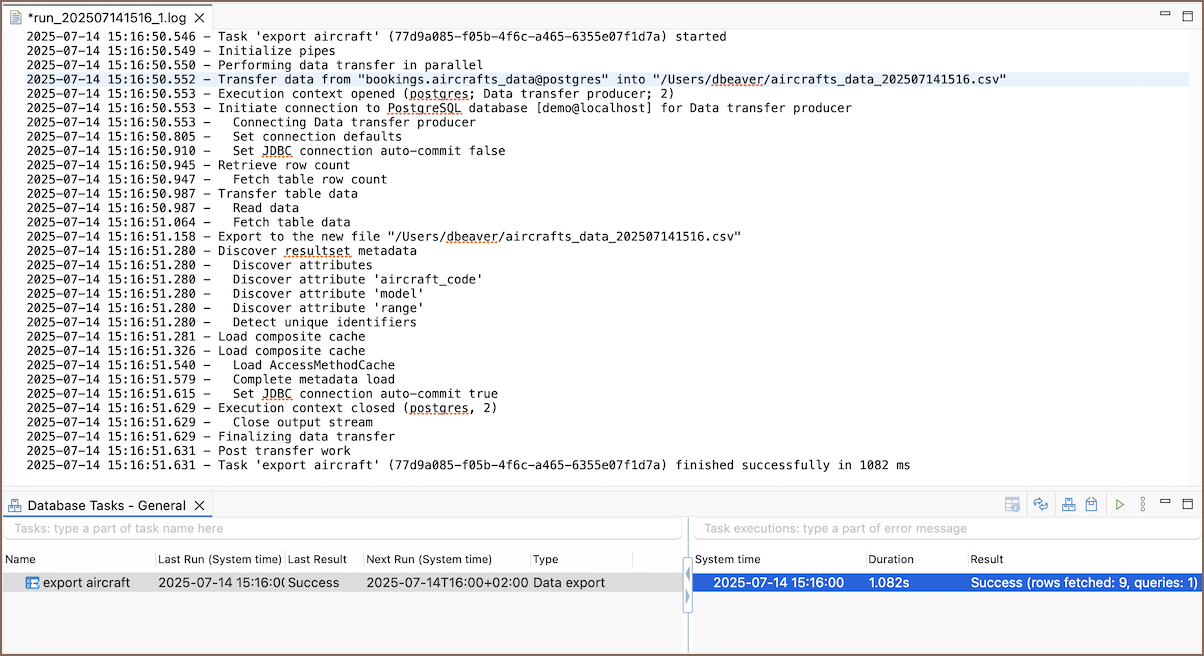Sort executions by Duration column header
The height and width of the screenshot is (656, 1204).
coord(891,559)
